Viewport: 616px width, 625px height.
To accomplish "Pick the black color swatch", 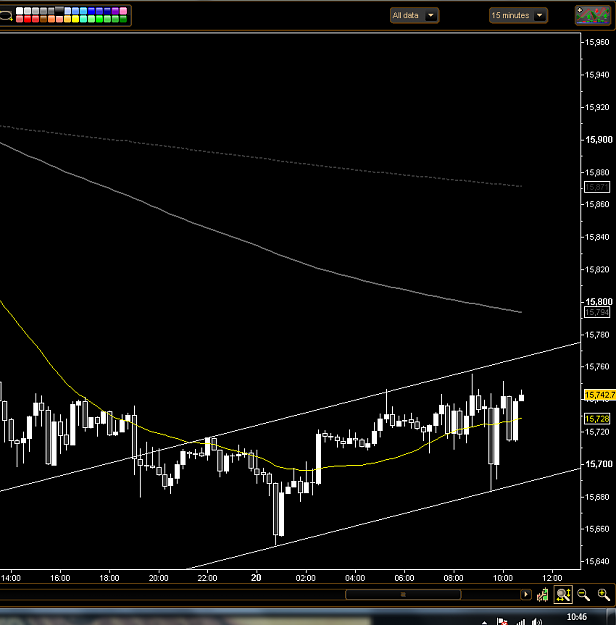I will coord(59,10).
